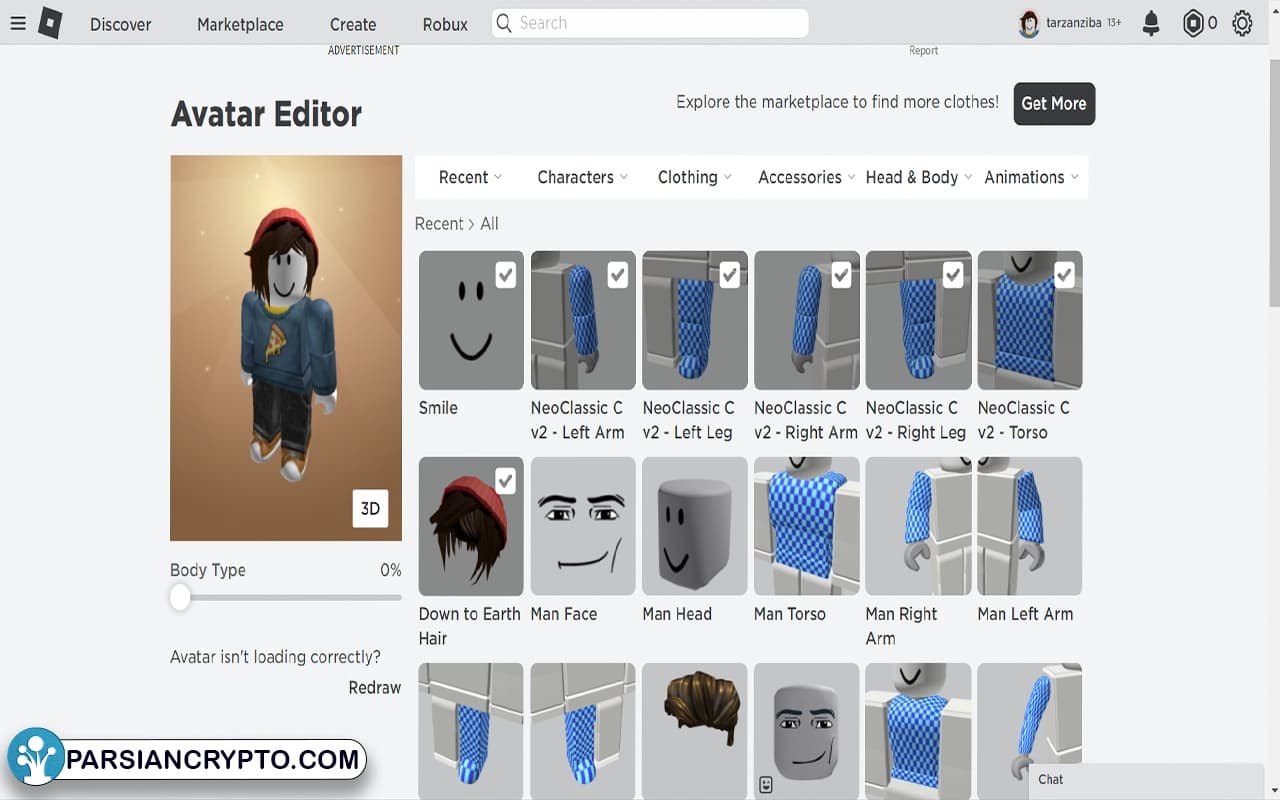Image resolution: width=1280 pixels, height=800 pixels.
Task: Switch avatar preview to 3D
Action: point(370,508)
